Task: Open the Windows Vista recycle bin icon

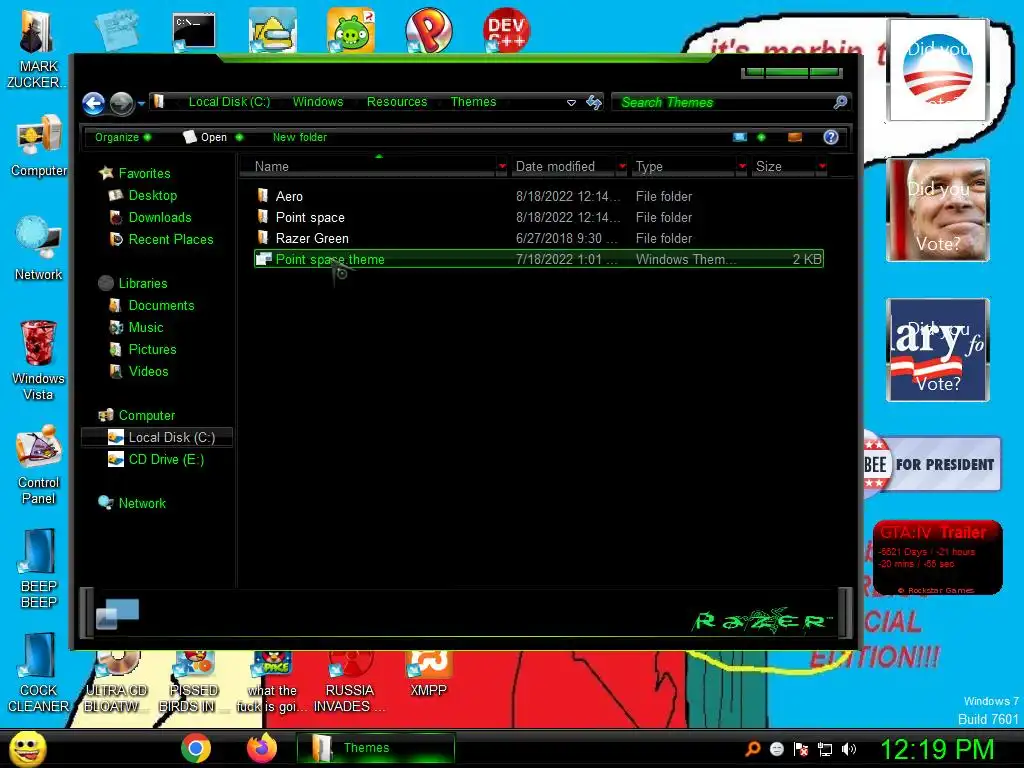Action: (38, 360)
